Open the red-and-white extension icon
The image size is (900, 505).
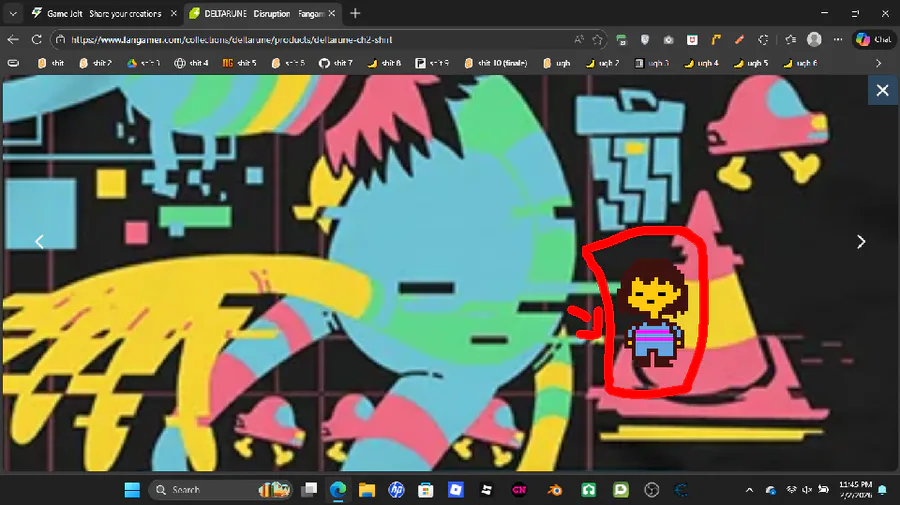(692, 40)
